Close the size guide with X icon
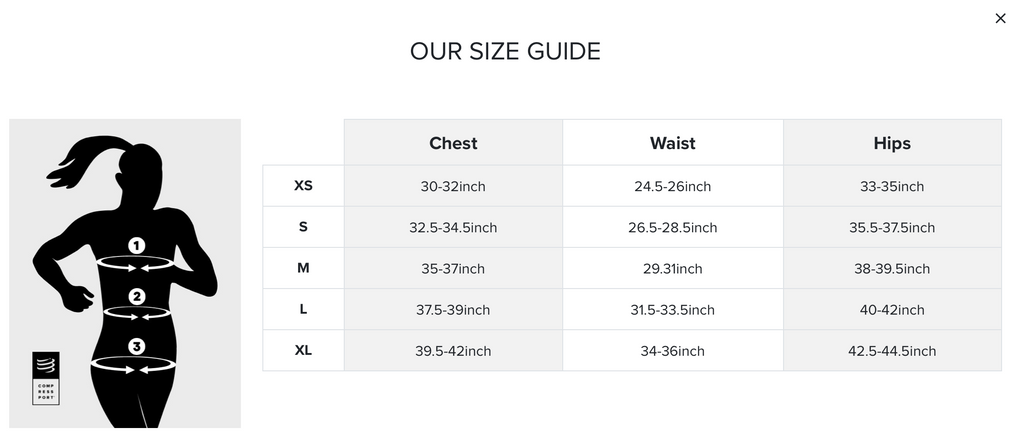The height and width of the screenshot is (439, 1024). [1000, 18]
